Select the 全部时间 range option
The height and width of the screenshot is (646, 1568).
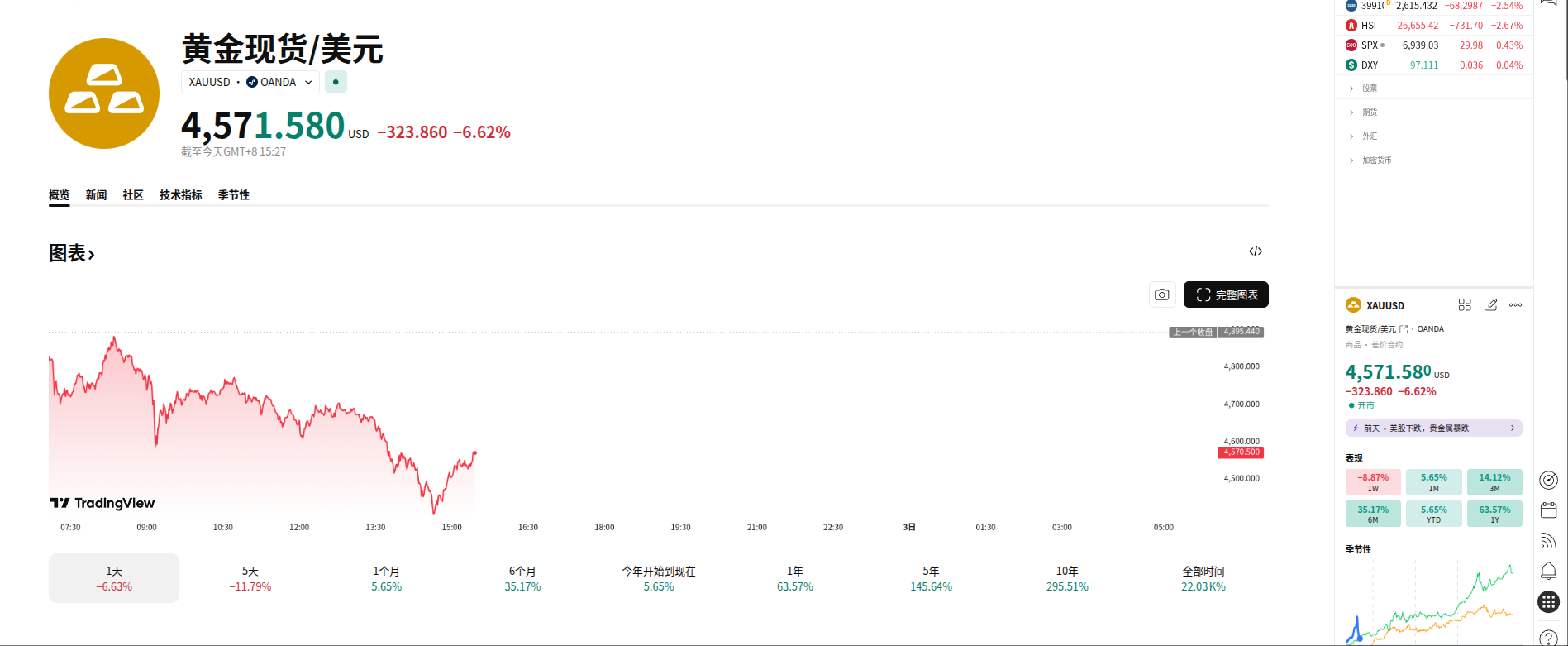point(1203,578)
